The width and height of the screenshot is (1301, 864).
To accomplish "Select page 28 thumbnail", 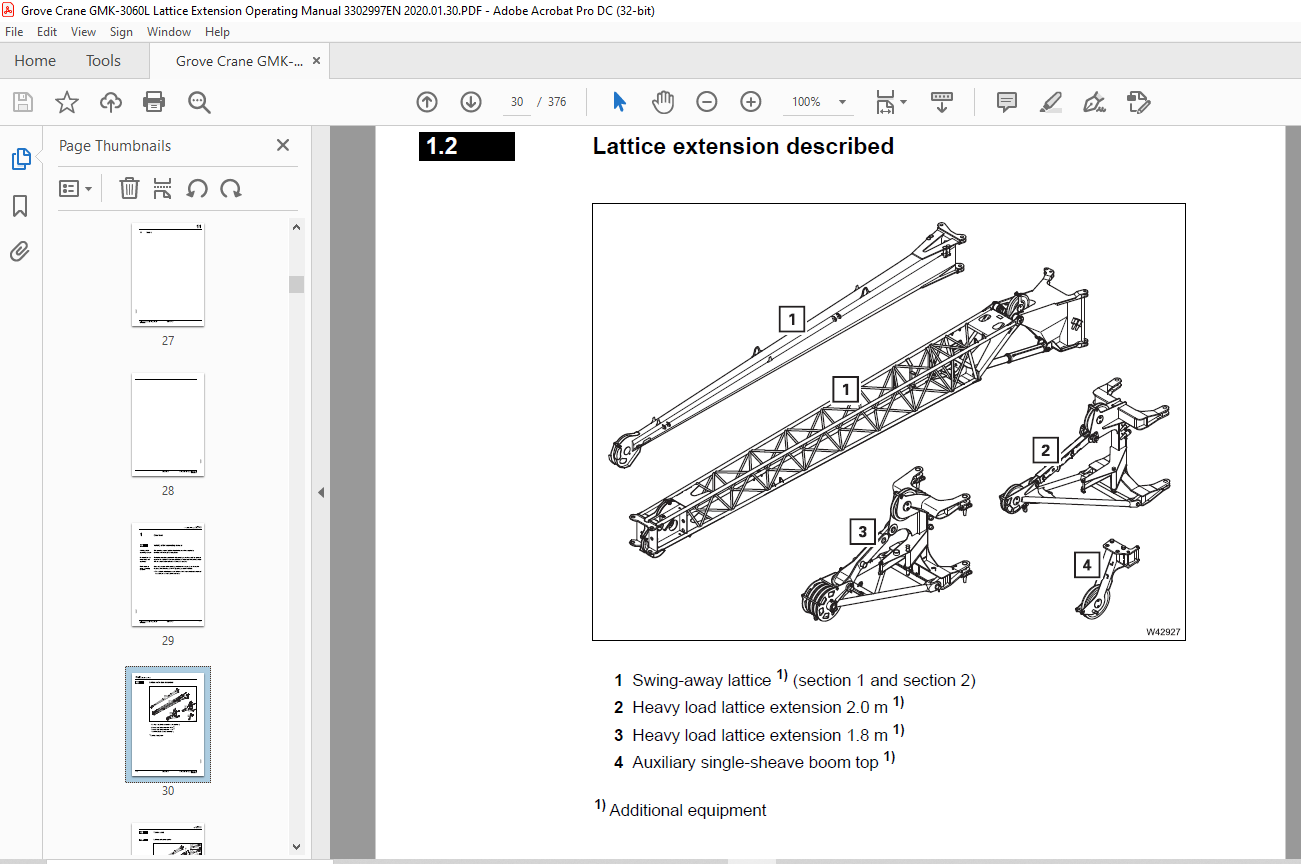I will click(x=168, y=425).
